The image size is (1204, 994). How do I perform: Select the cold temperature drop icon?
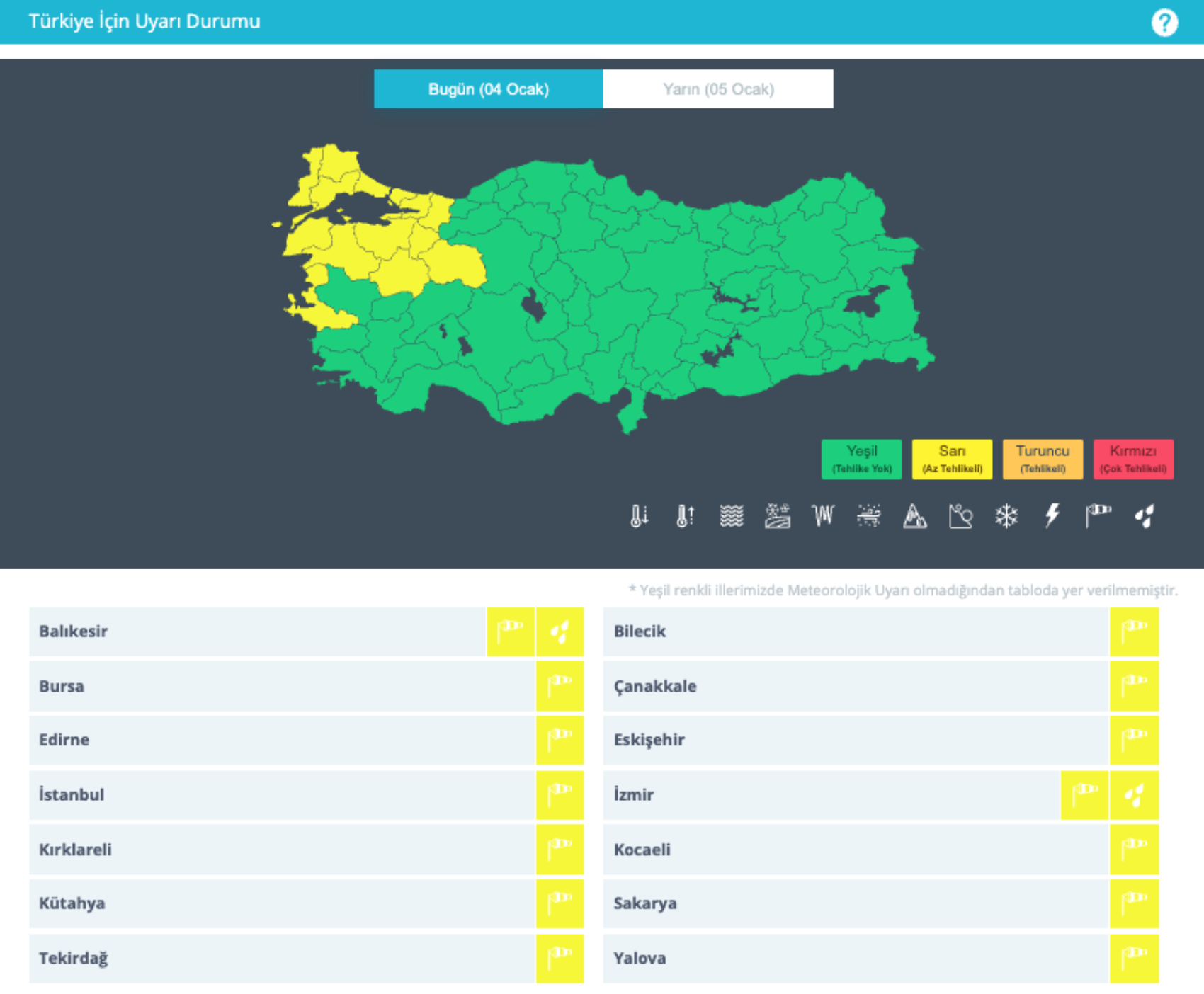[639, 516]
